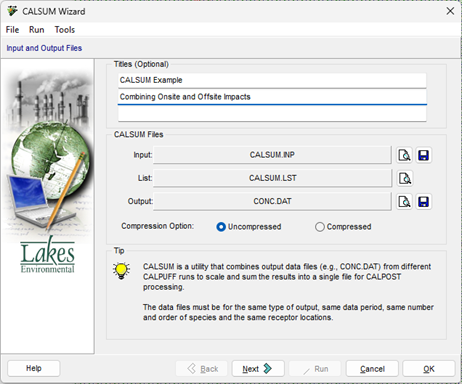The width and height of the screenshot is (462, 384).
Task: Open the Run menu
Action: (x=36, y=30)
